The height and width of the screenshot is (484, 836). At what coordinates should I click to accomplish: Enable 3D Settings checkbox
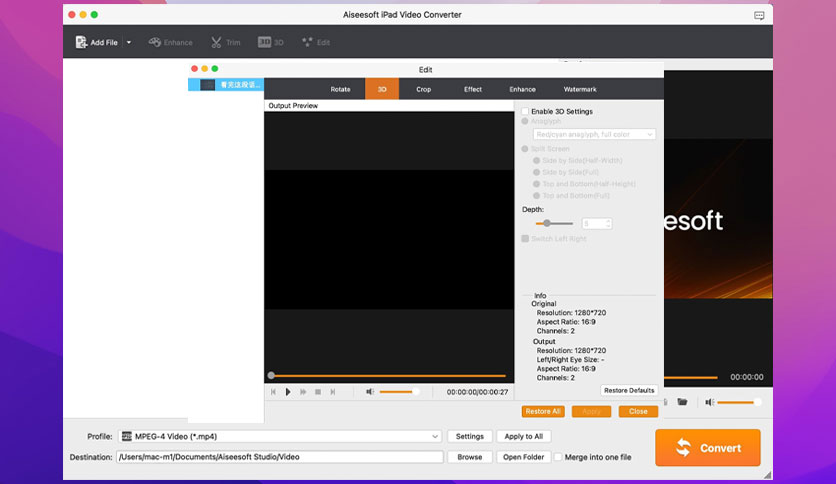pos(525,111)
